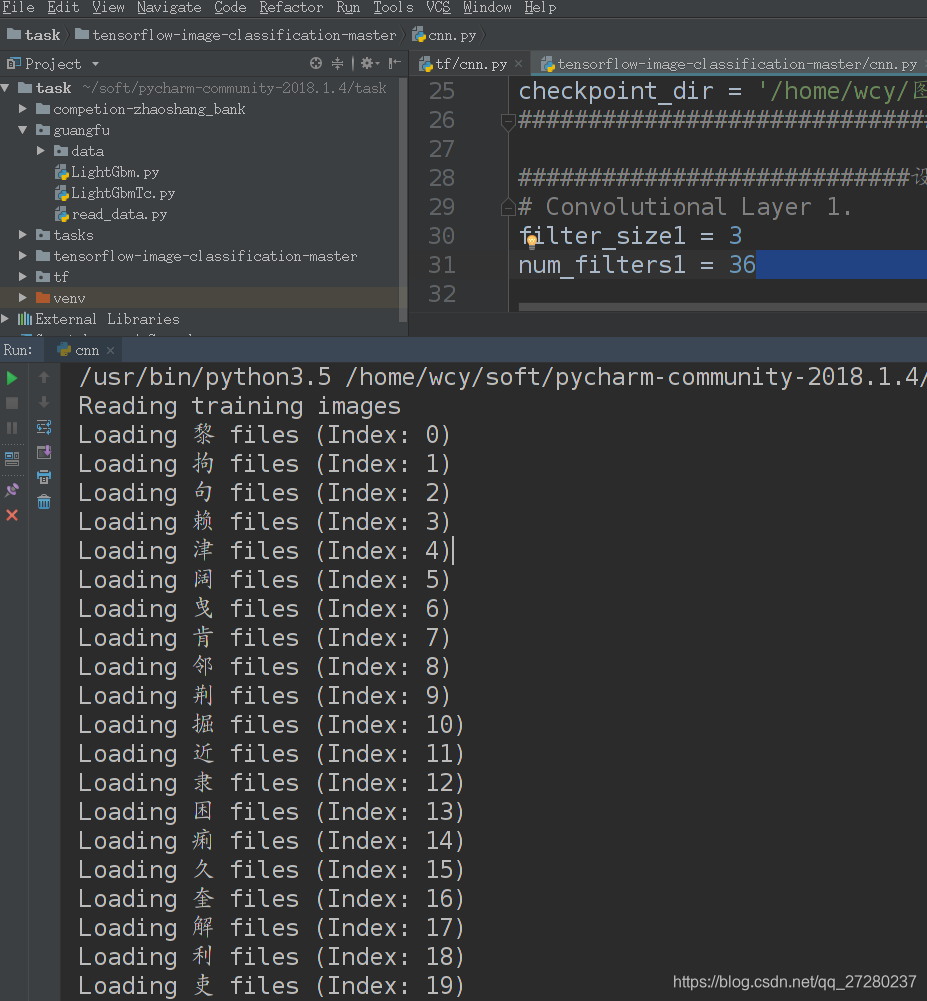Viewport: 927px width, 1001px height.
Task: Click fold marker on line 26
Action: click(x=508, y=121)
